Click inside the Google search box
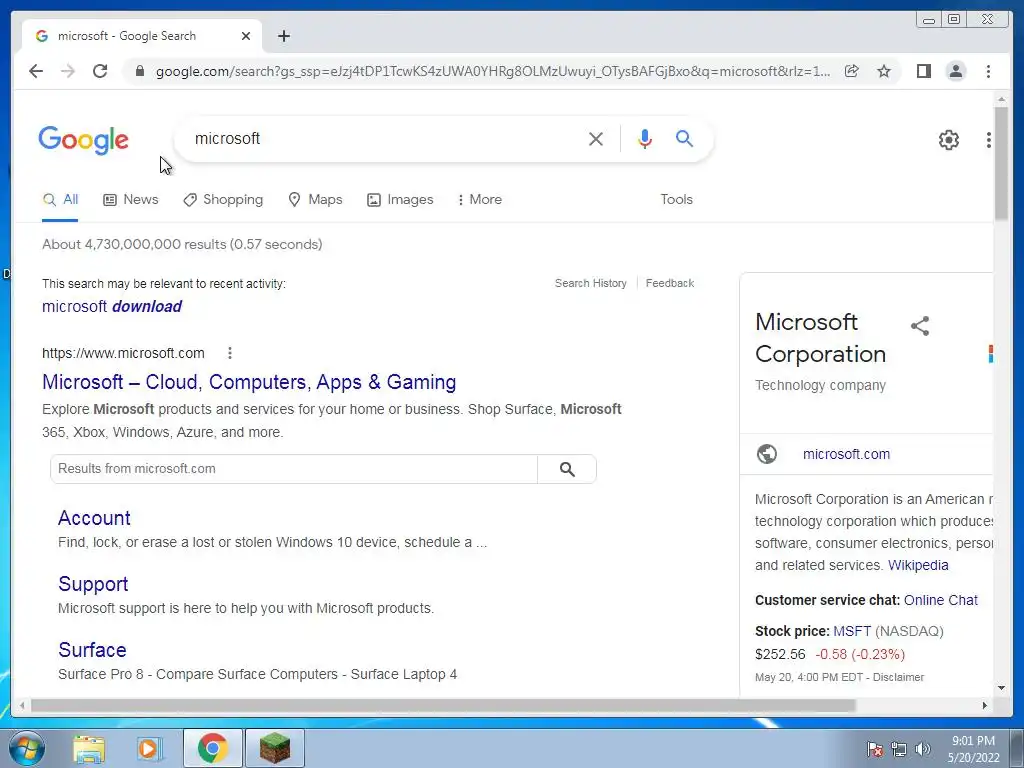 pos(385,138)
